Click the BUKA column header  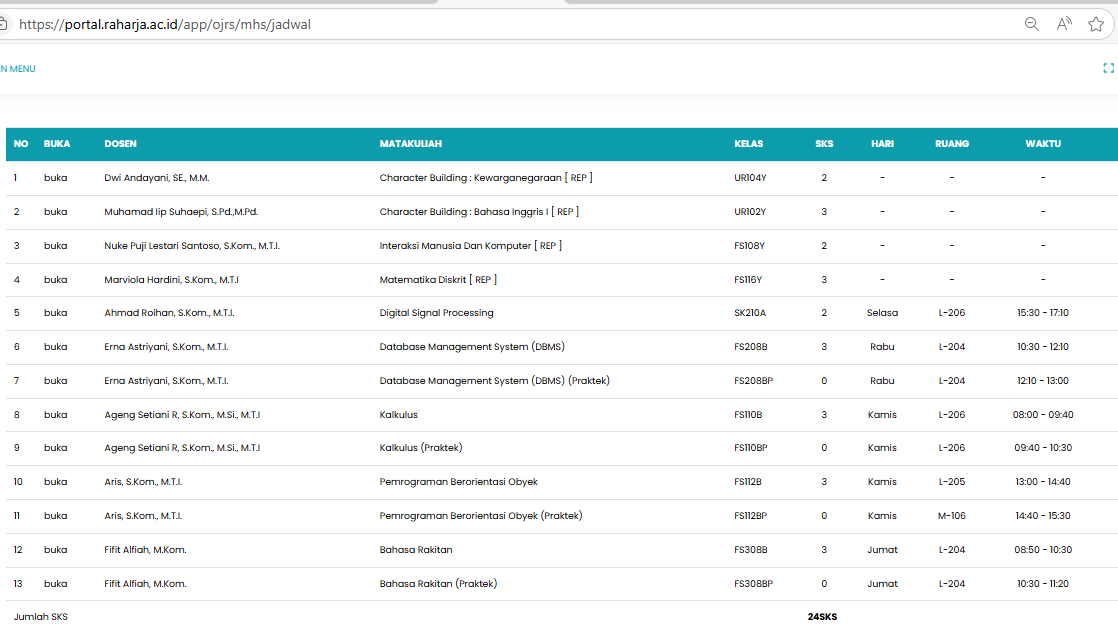(x=57, y=144)
